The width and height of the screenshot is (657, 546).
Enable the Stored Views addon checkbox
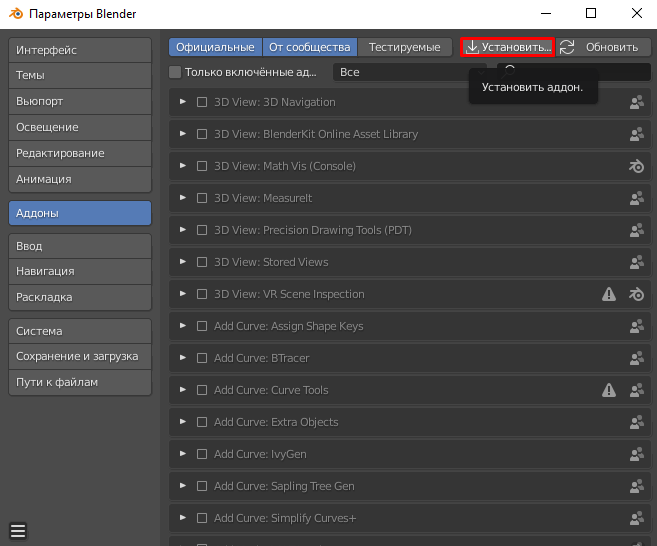[202, 262]
